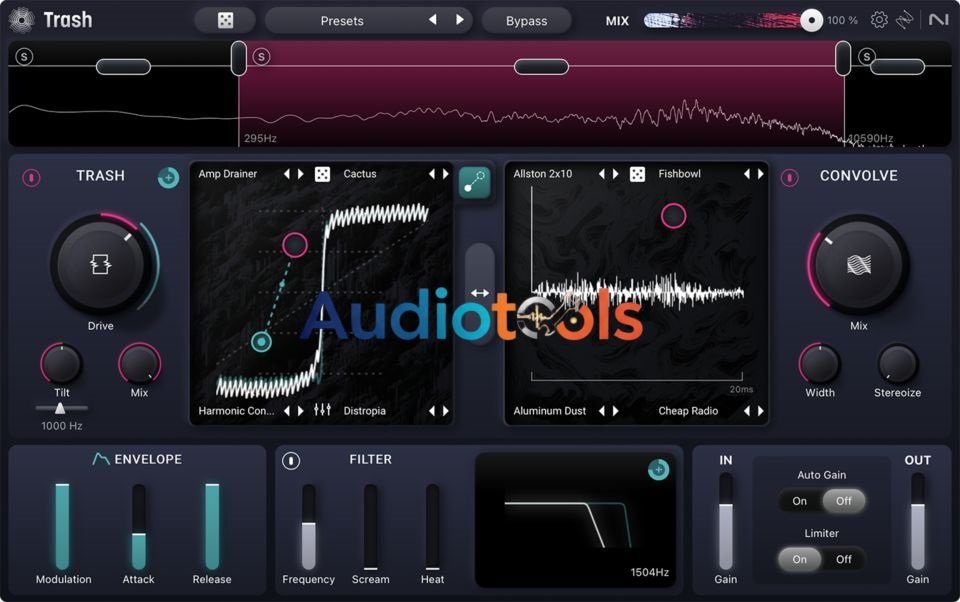Click the next arrow beside Cheap Radio
The image size is (960, 602).
[759, 410]
